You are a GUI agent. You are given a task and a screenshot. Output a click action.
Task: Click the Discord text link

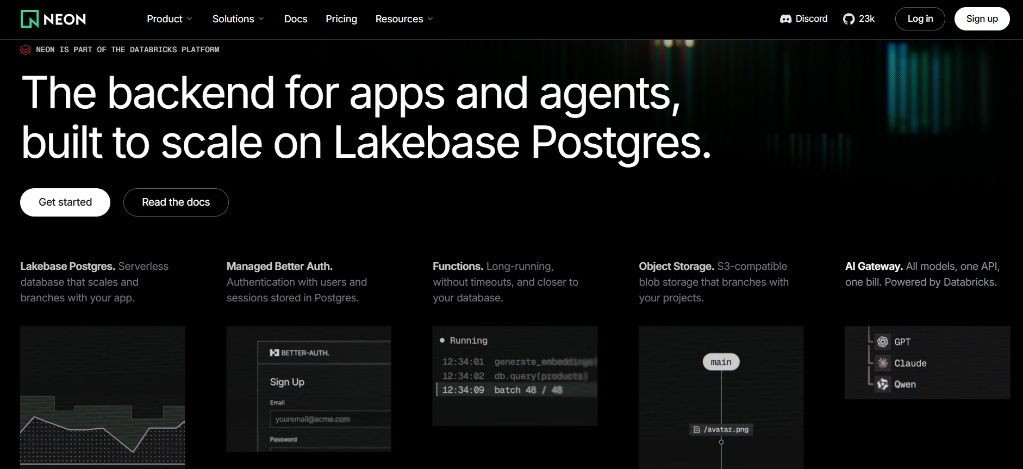coord(812,19)
